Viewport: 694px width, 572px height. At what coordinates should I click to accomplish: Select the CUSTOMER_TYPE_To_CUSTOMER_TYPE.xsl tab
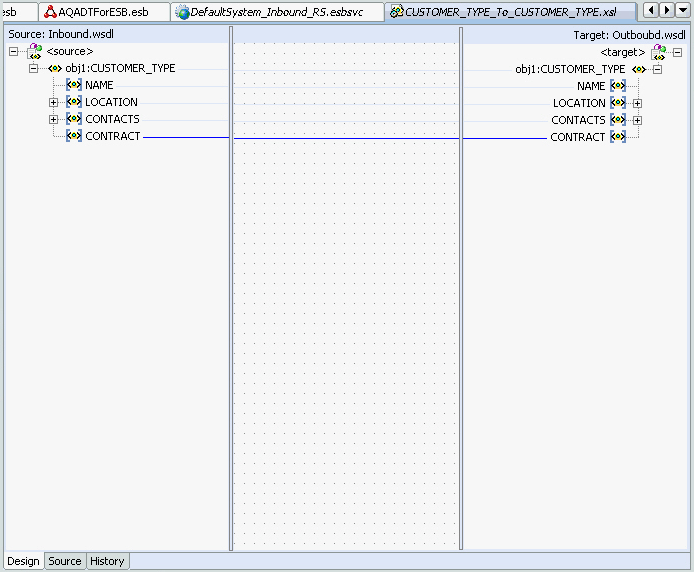pyautogui.click(x=510, y=12)
